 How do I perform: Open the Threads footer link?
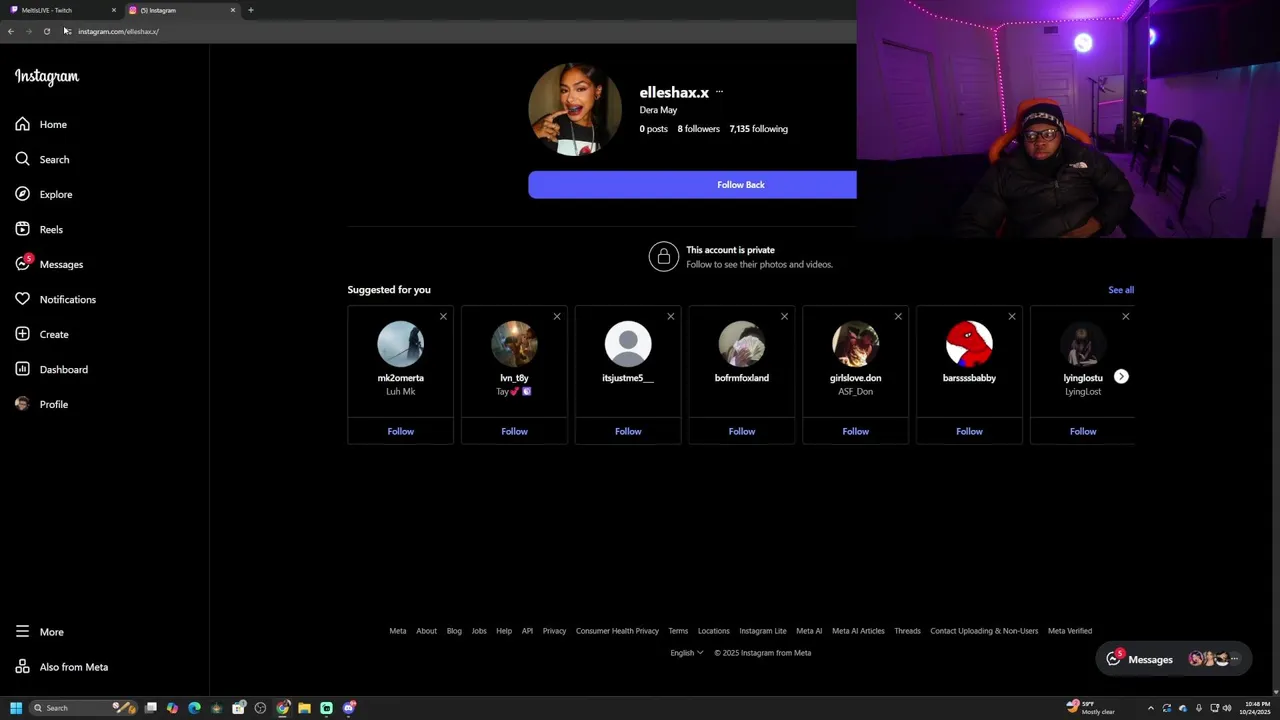point(907,631)
